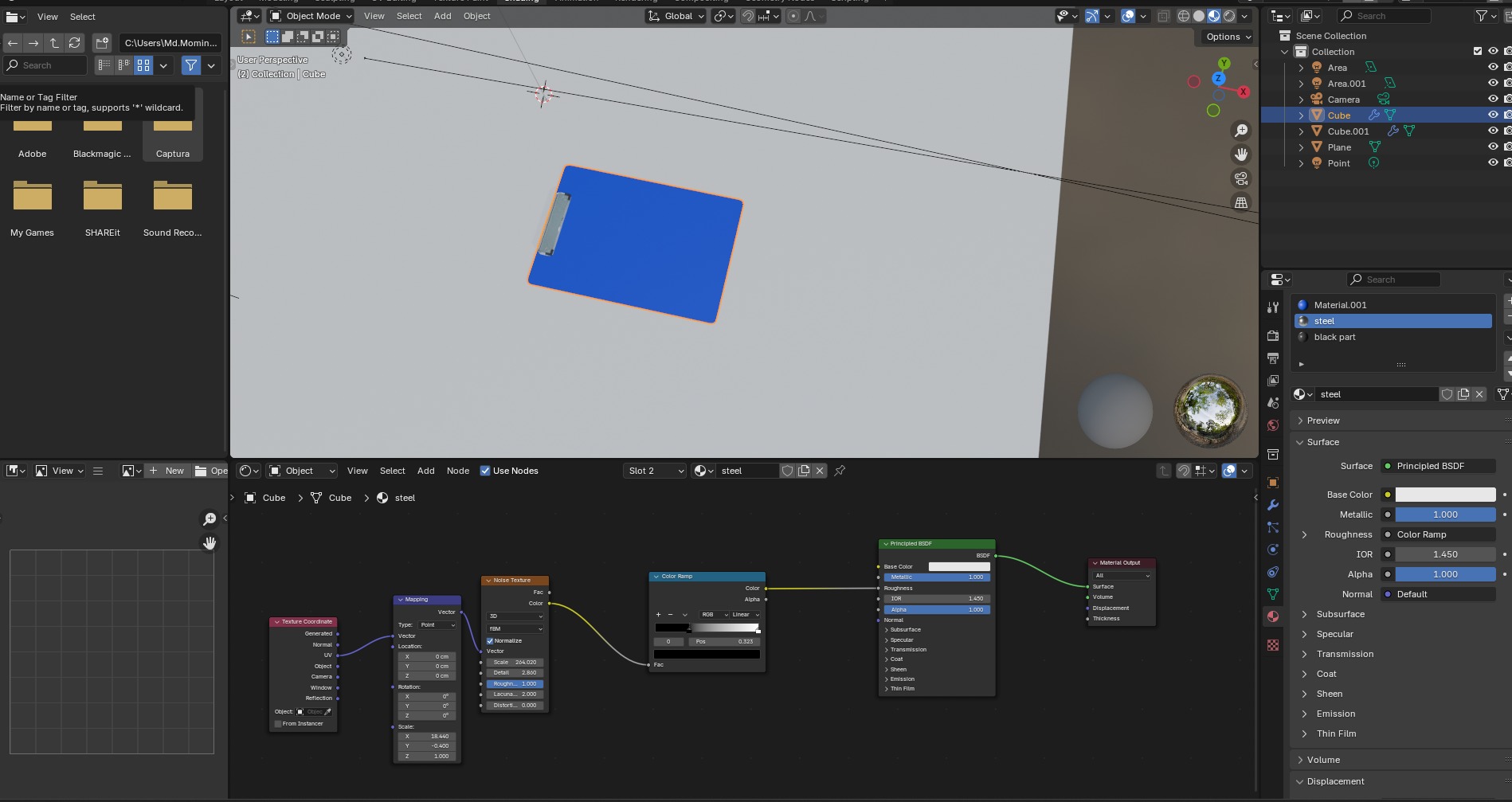Screen dimensions: 1512x802
Task: Select the black part material slot
Action: [1393, 337]
